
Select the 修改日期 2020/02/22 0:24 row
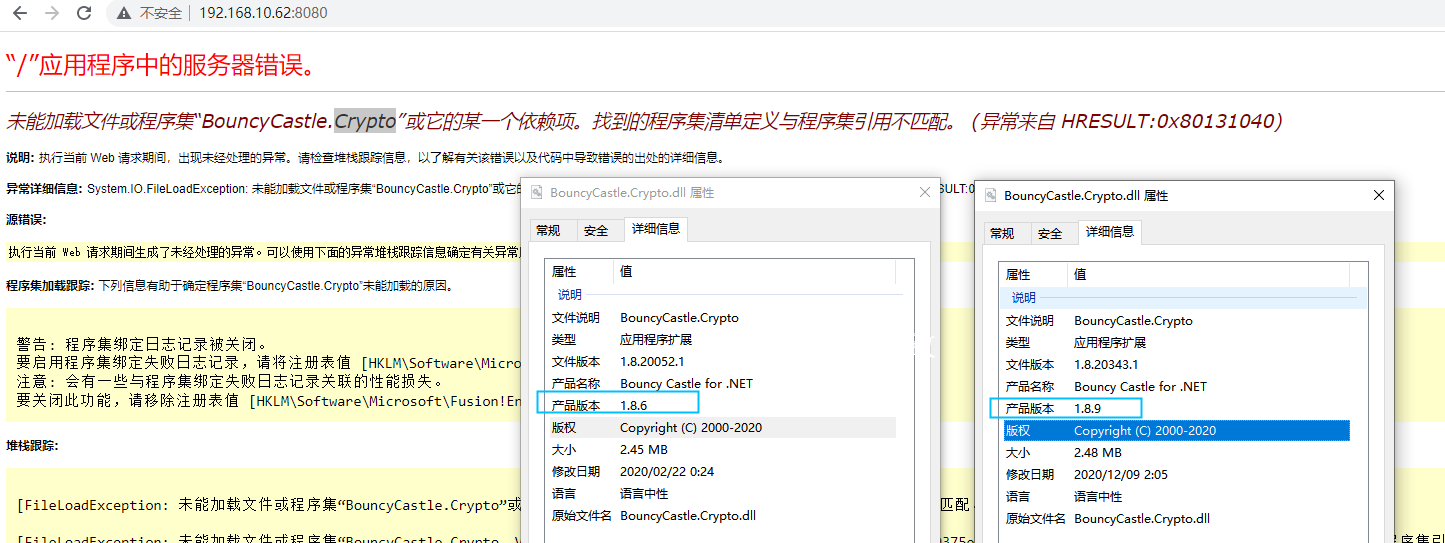coord(721,472)
